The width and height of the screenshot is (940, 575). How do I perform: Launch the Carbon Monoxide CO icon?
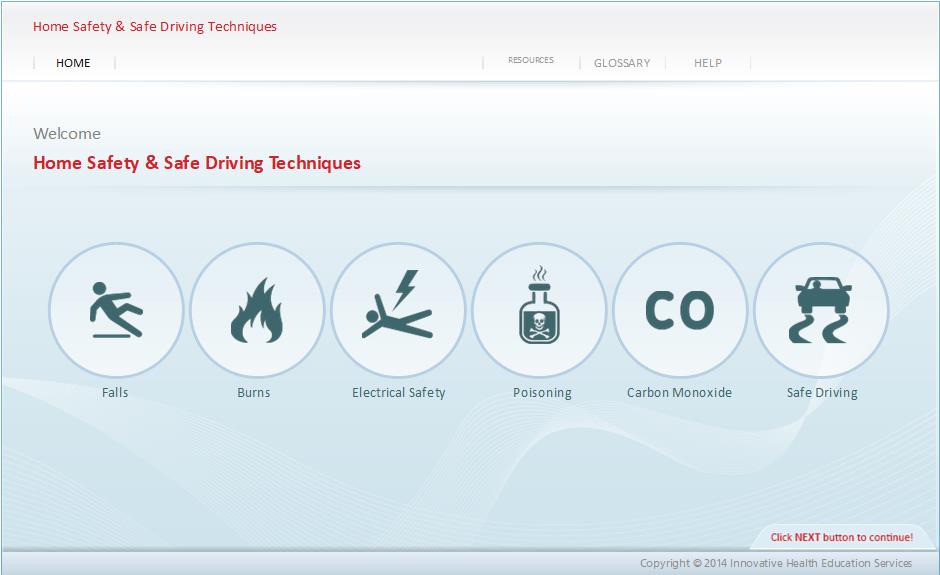pos(680,310)
